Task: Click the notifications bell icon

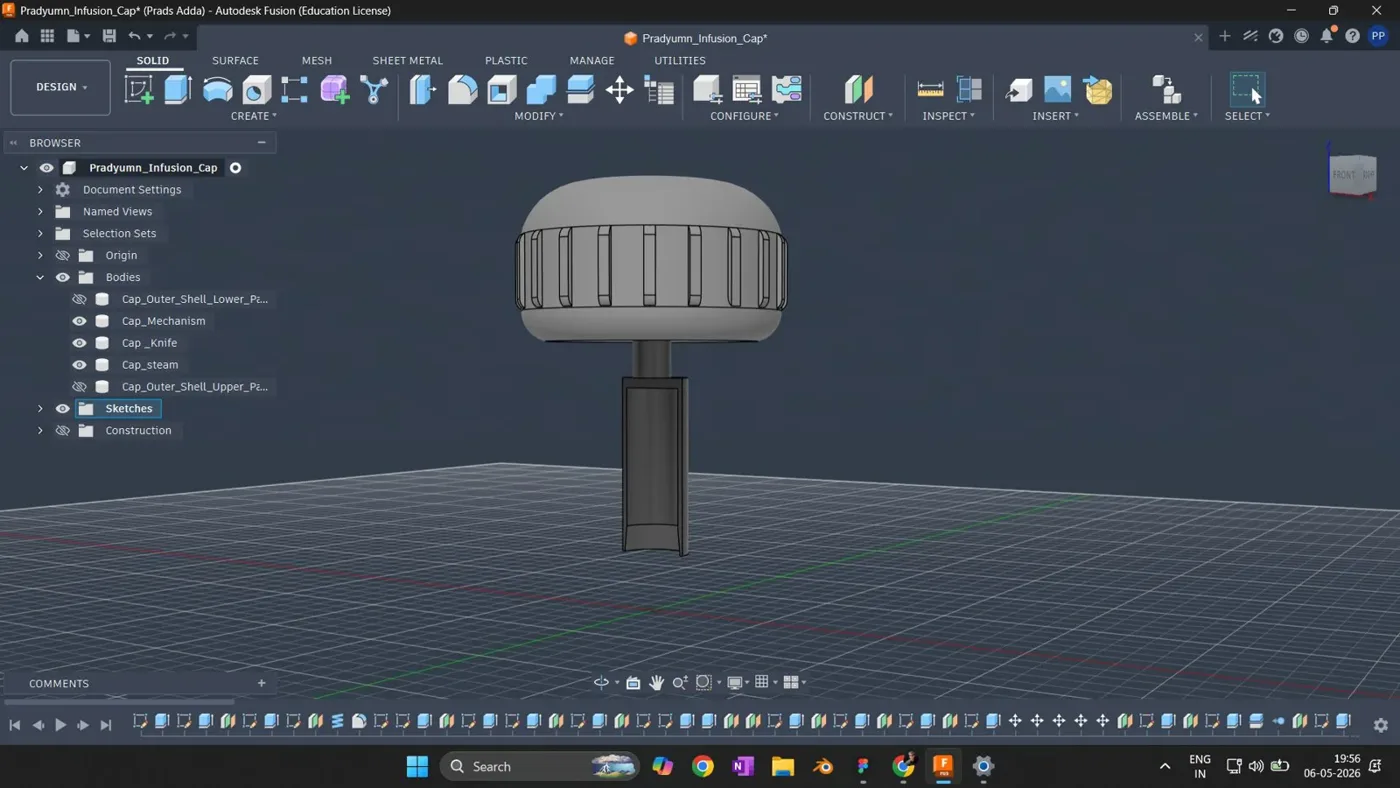Action: pos(1327,36)
